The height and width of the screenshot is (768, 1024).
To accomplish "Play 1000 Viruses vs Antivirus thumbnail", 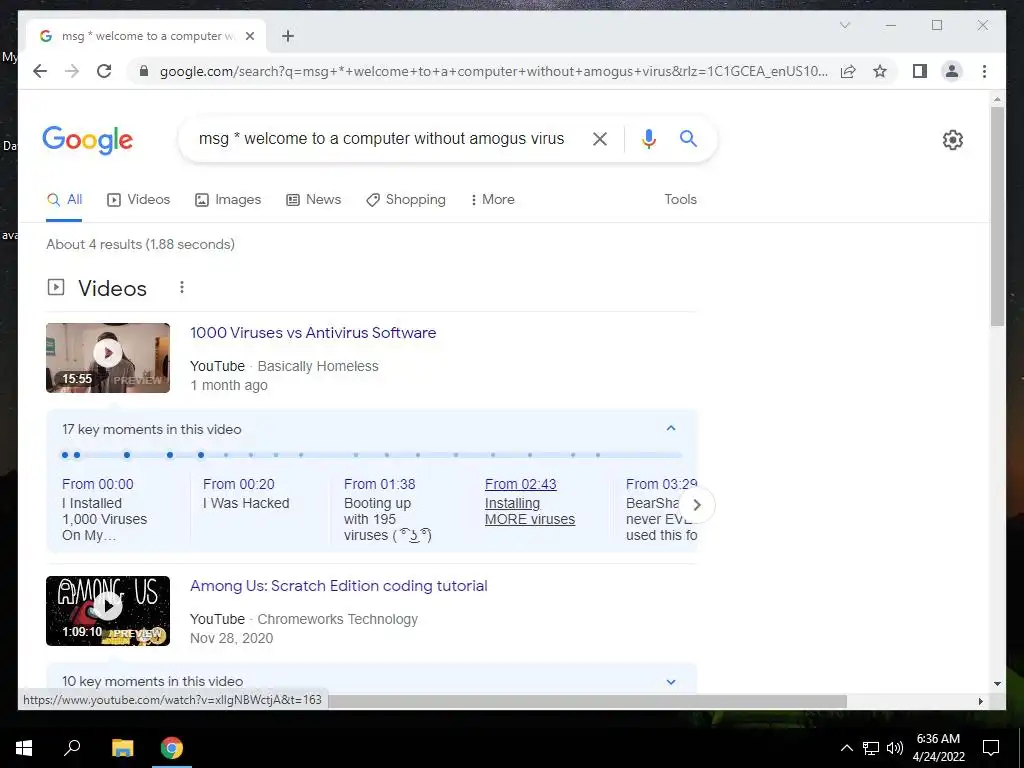I will point(108,358).
